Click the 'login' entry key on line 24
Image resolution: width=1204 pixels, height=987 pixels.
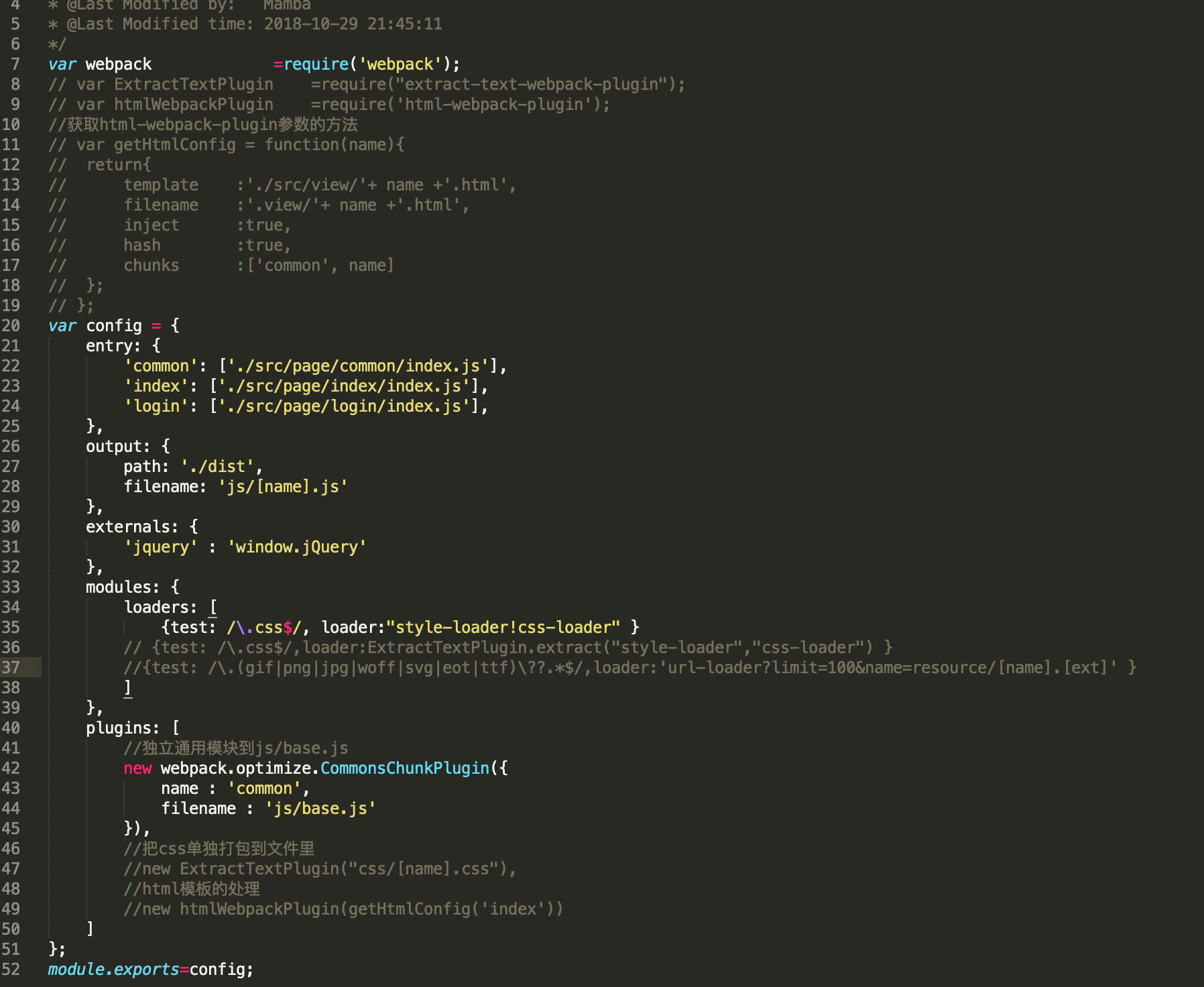tap(156, 406)
